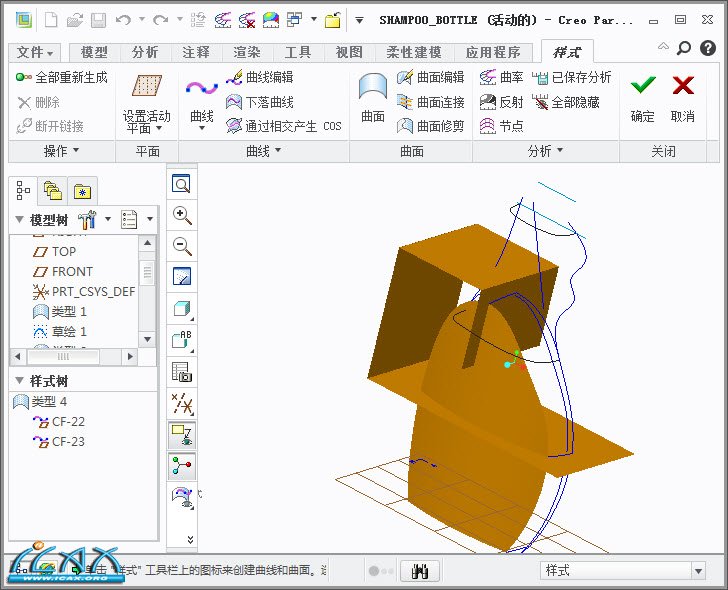Expand the 曲线 group dropdown

click(x=263, y=151)
